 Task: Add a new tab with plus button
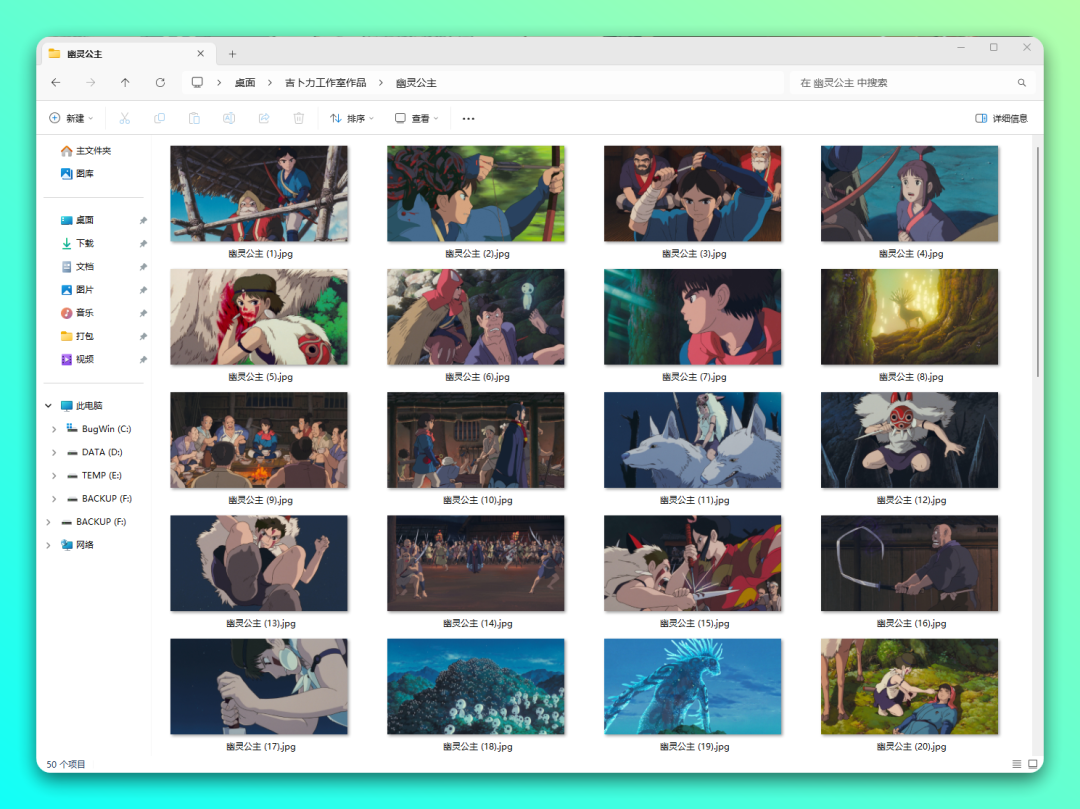click(x=232, y=54)
